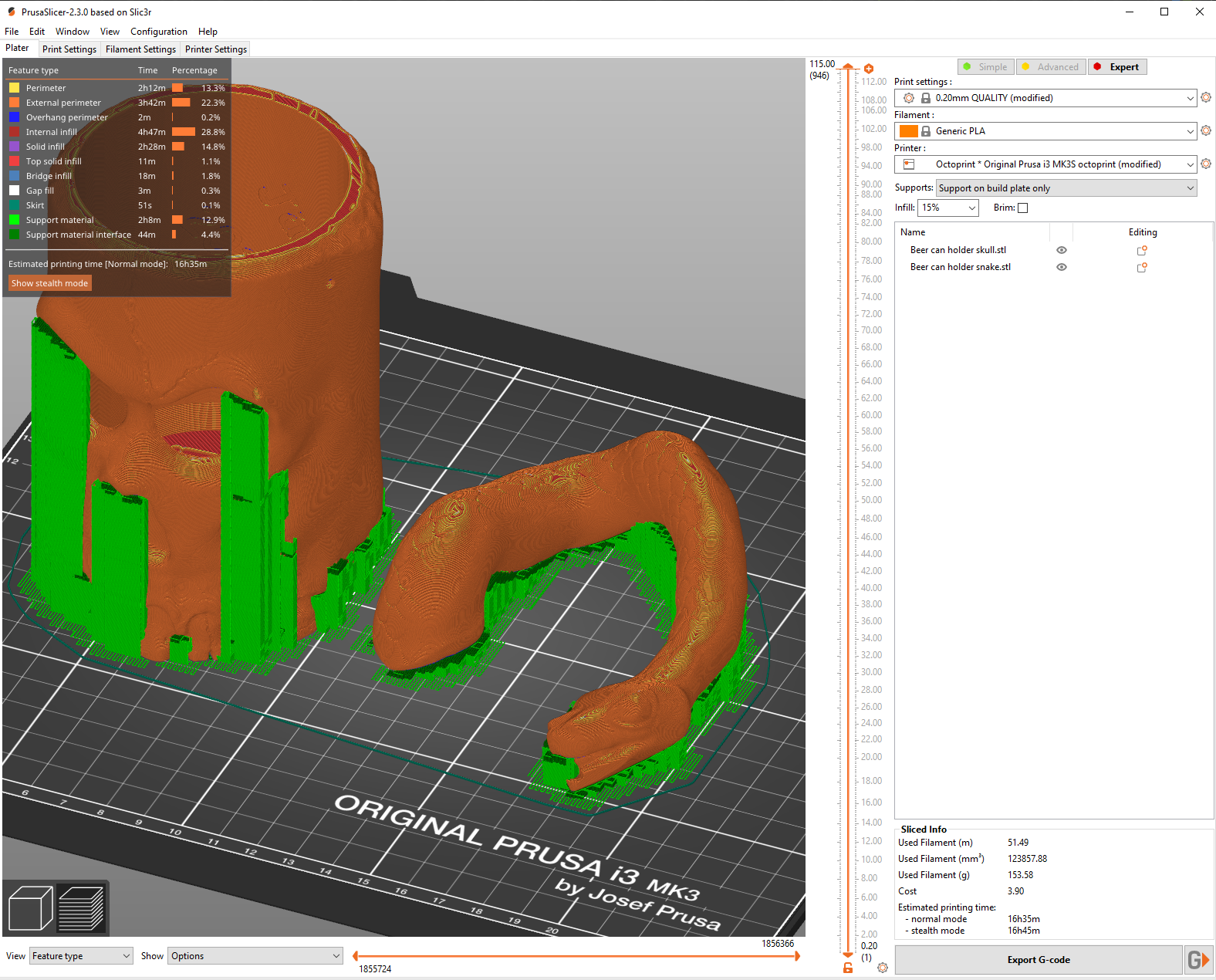Image resolution: width=1216 pixels, height=980 pixels.
Task: Open printer settings via the gear beside Octoprint
Action: coord(1206,164)
